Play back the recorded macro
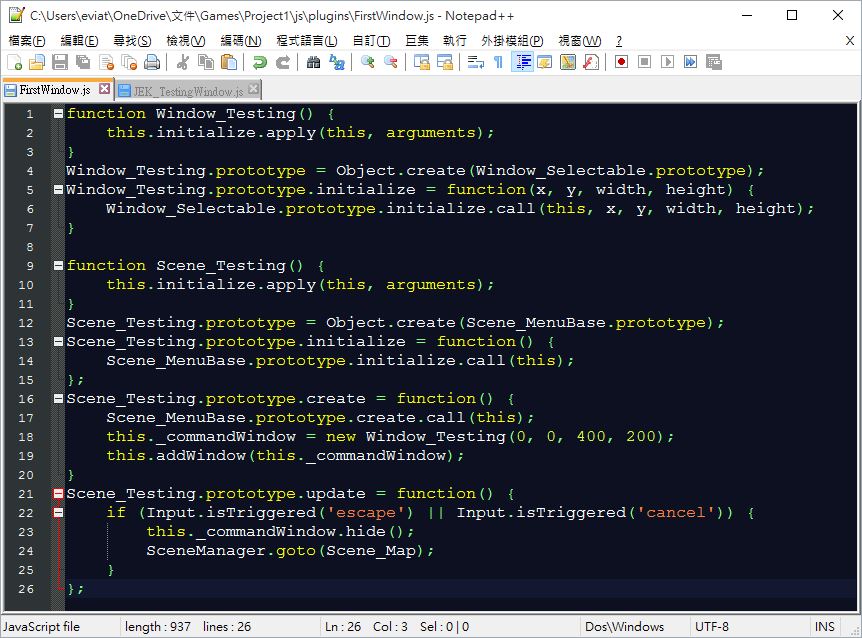Image resolution: width=862 pixels, height=638 pixels. coord(667,62)
